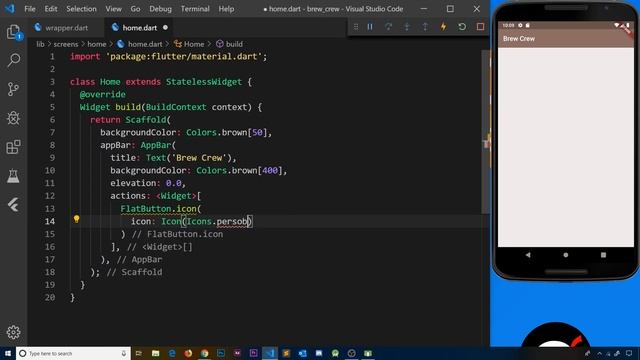Open the Extensions view
This screenshot has height=360, width=640.
point(13,147)
